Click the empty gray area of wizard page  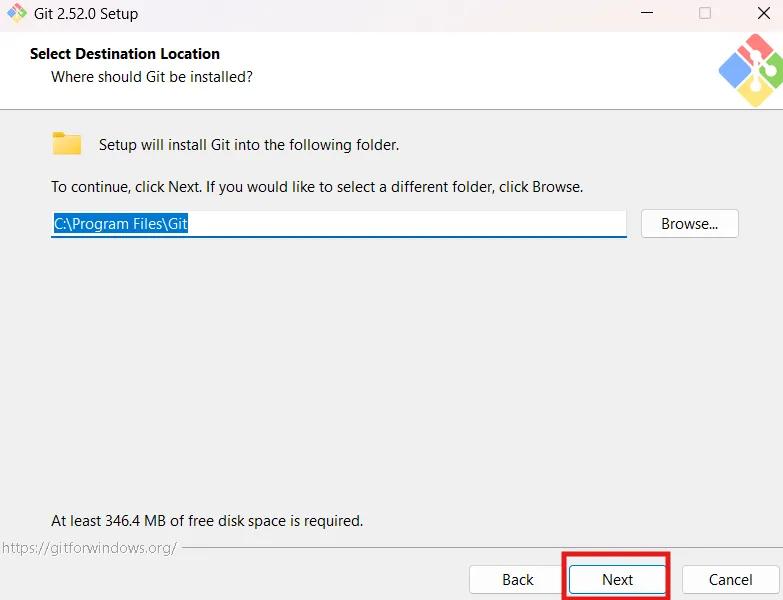(x=390, y=380)
